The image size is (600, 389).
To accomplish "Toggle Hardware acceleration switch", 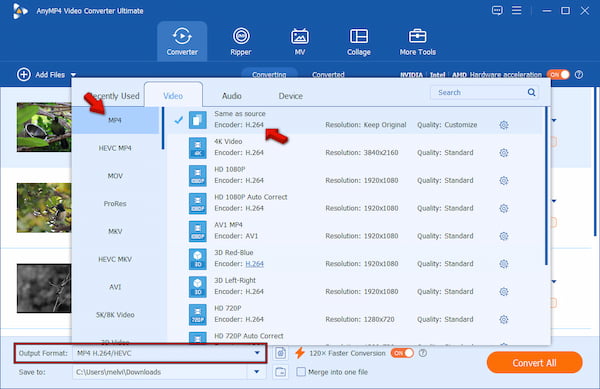I will pos(558,75).
